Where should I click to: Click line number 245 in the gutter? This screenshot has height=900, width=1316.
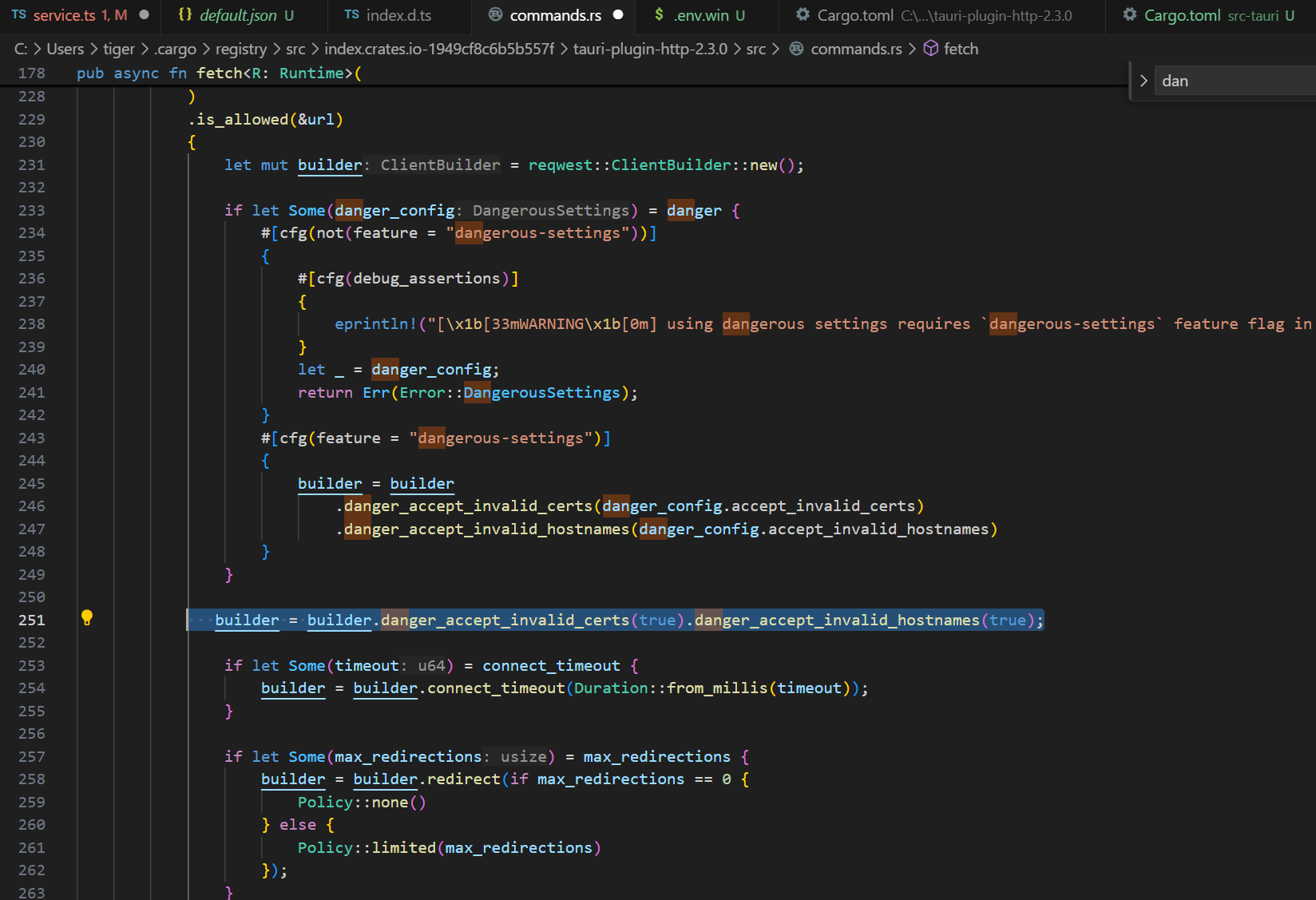pyautogui.click(x=32, y=483)
